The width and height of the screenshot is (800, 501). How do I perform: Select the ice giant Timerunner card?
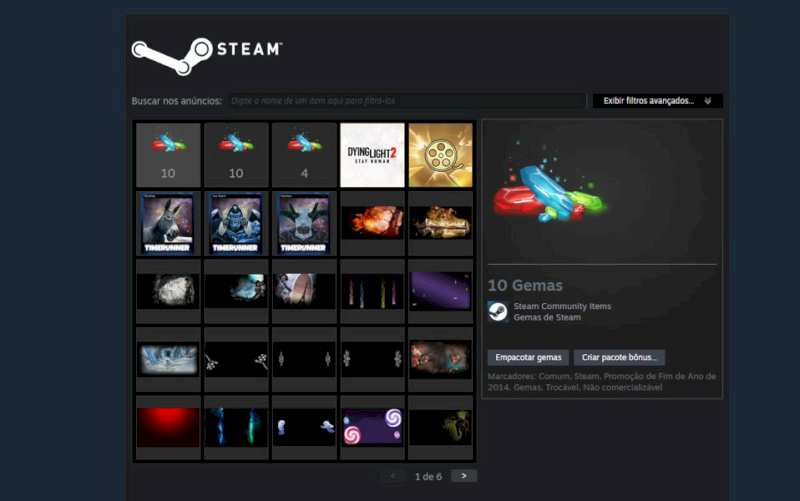236,223
